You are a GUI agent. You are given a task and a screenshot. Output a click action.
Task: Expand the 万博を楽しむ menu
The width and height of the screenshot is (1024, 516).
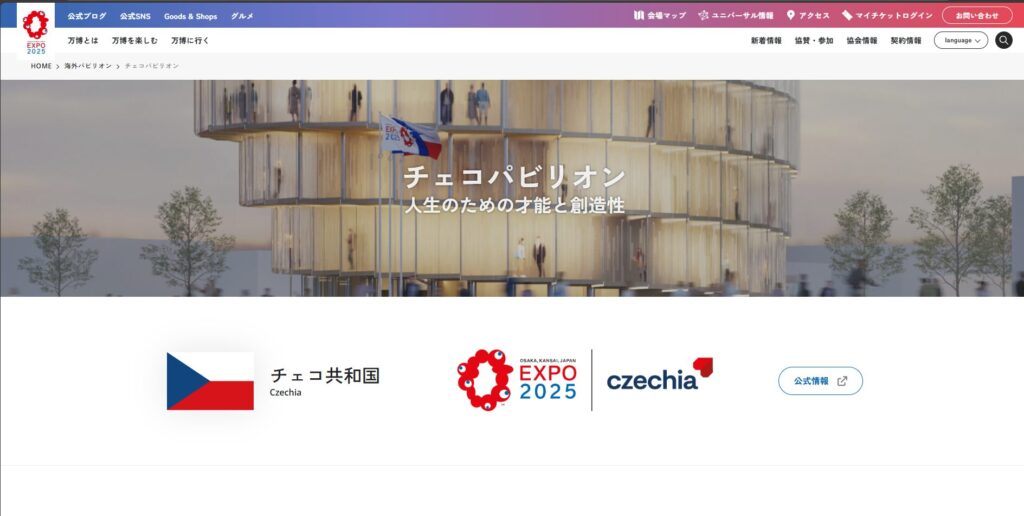[135, 40]
